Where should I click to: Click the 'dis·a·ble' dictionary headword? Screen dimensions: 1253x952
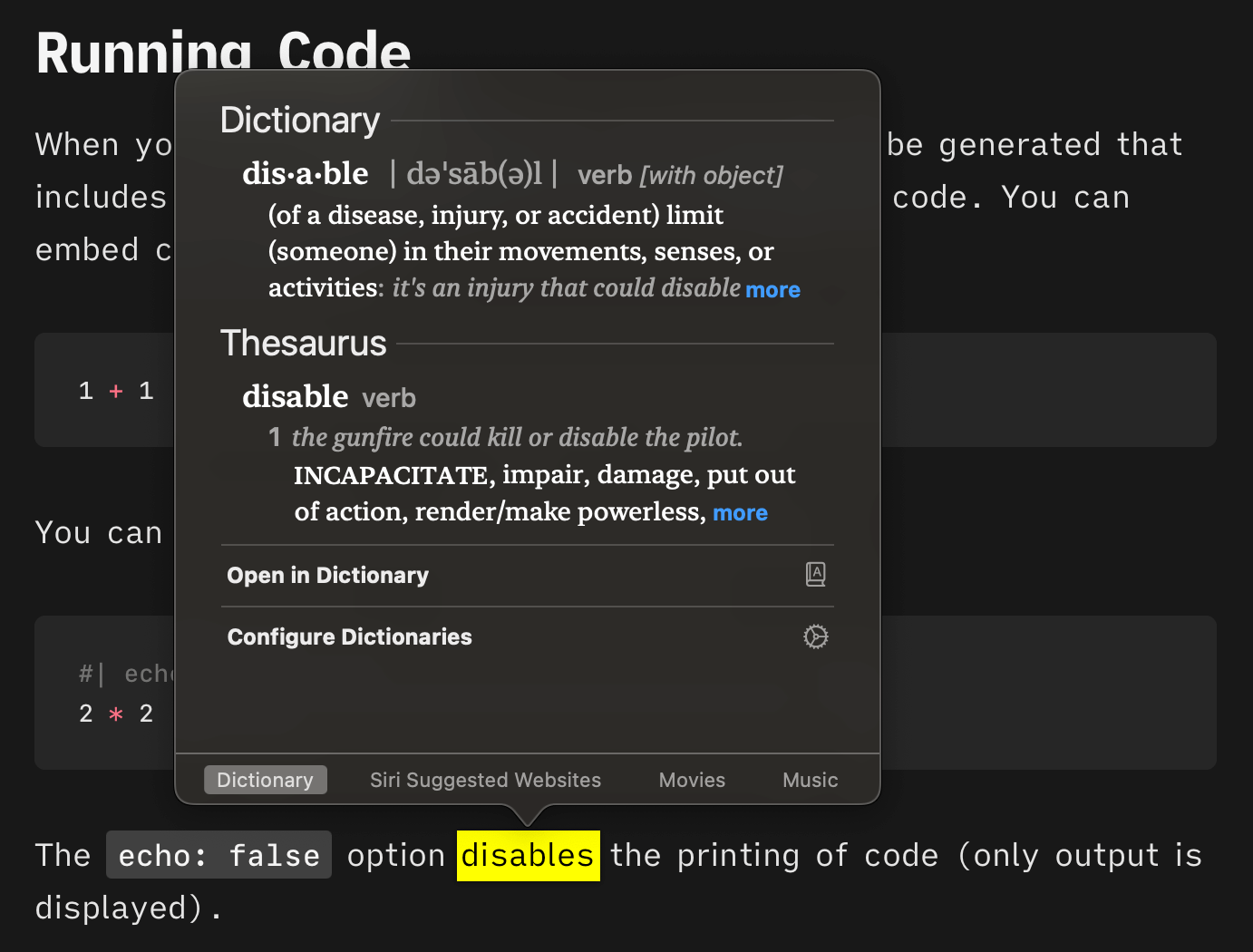[x=306, y=173]
